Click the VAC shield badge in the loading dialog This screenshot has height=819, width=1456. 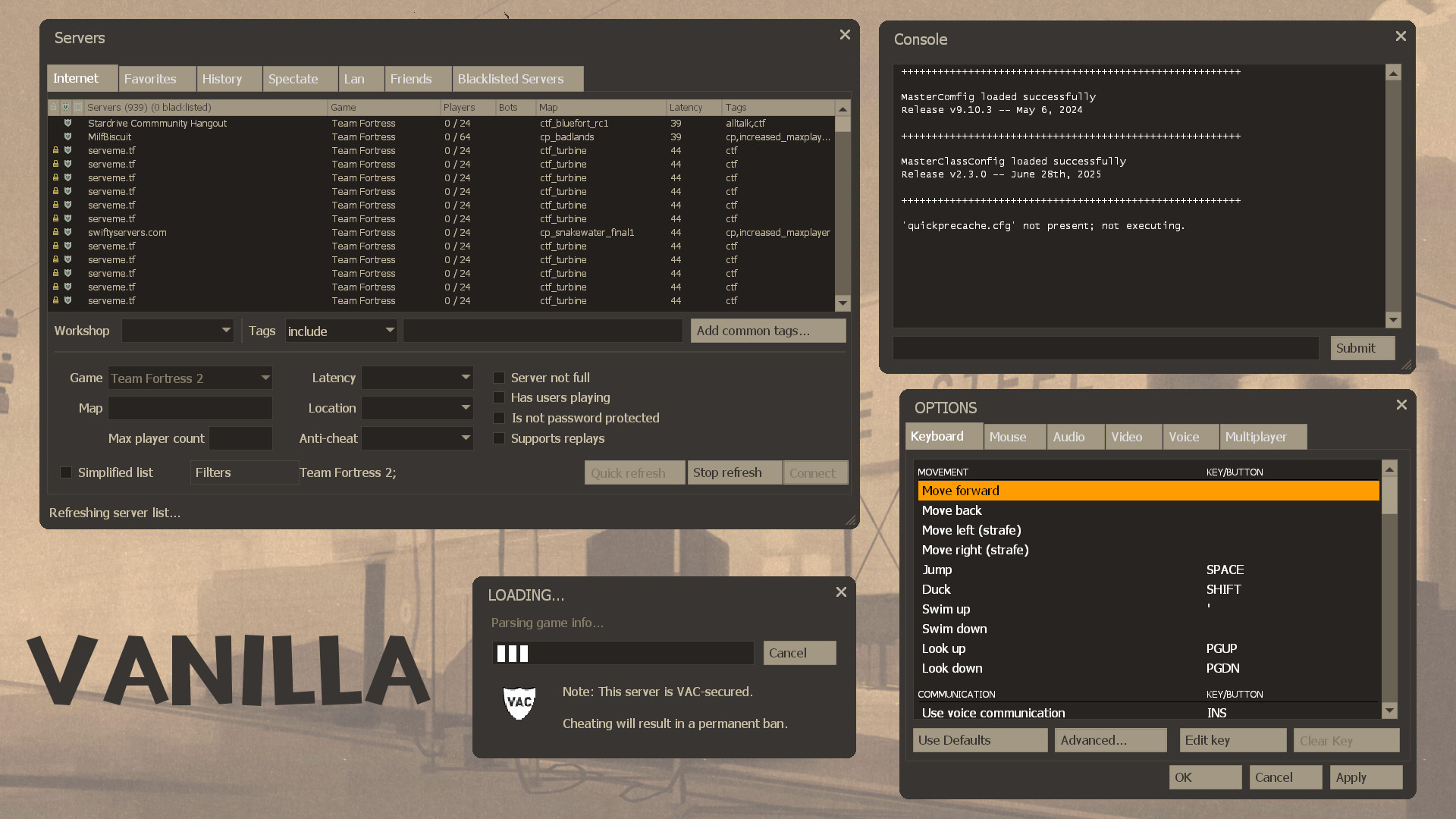pyautogui.click(x=519, y=702)
